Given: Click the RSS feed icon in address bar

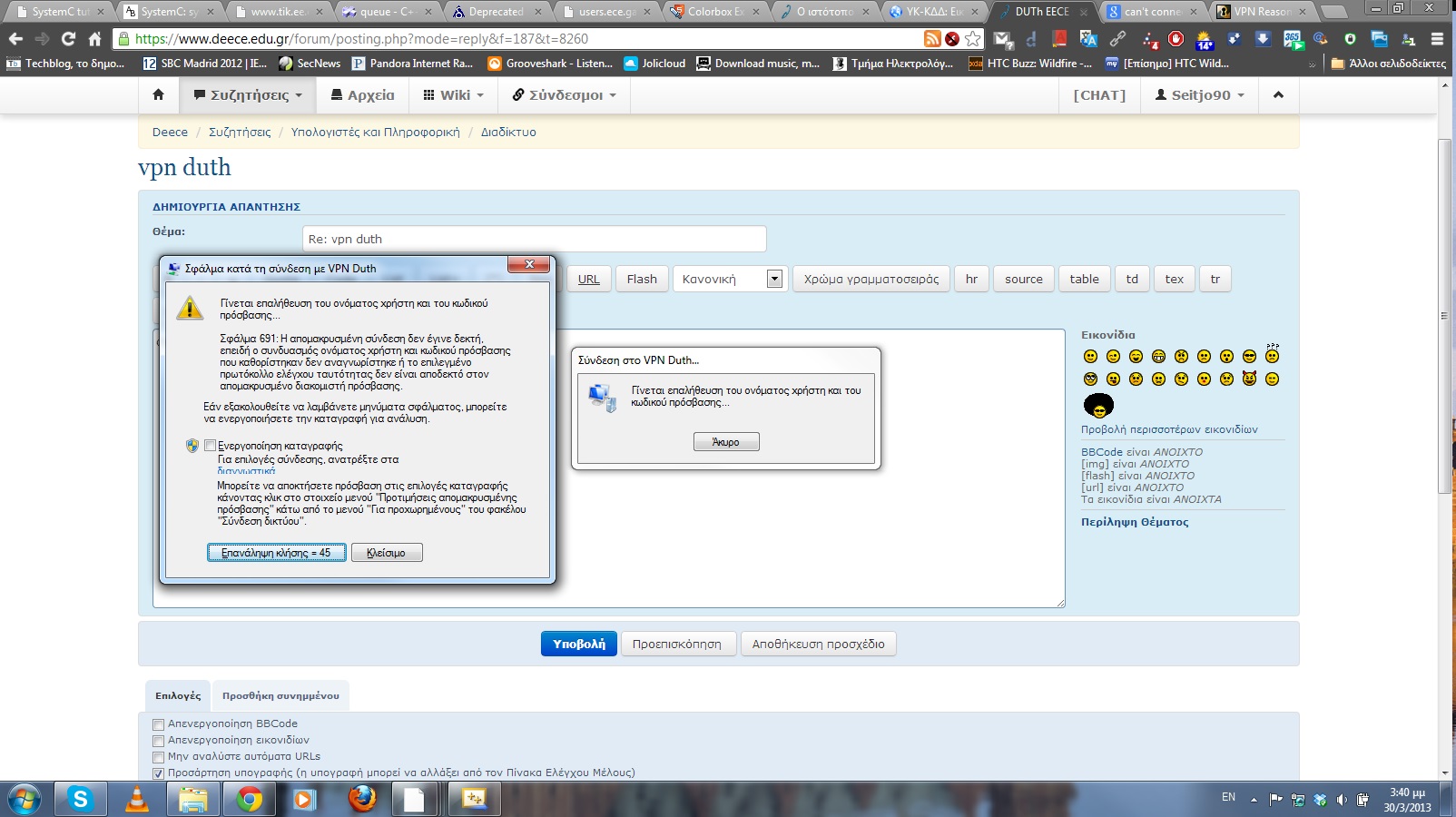Looking at the screenshot, I should (x=932, y=38).
